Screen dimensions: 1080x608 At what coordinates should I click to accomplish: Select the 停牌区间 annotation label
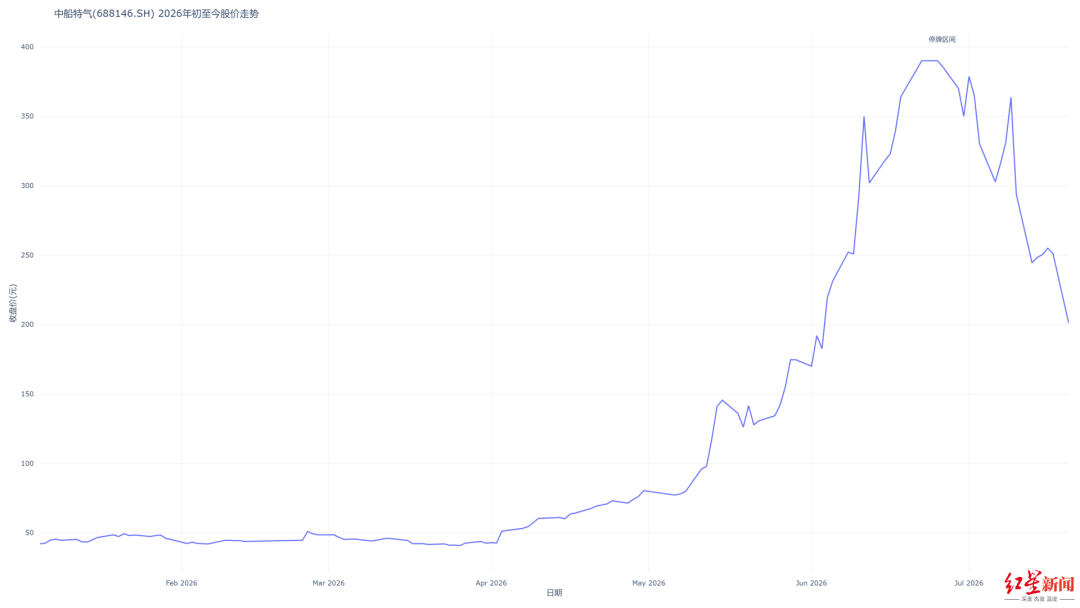(x=942, y=39)
